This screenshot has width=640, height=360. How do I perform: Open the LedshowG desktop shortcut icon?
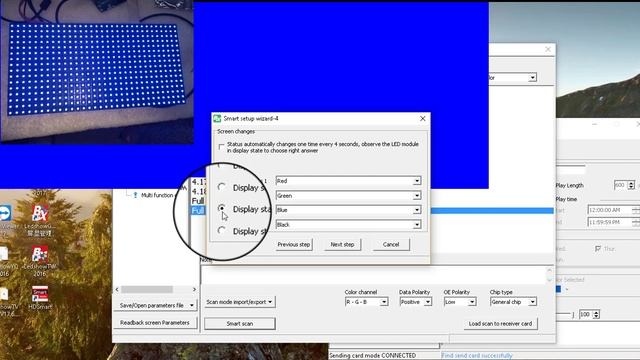(x=40, y=214)
